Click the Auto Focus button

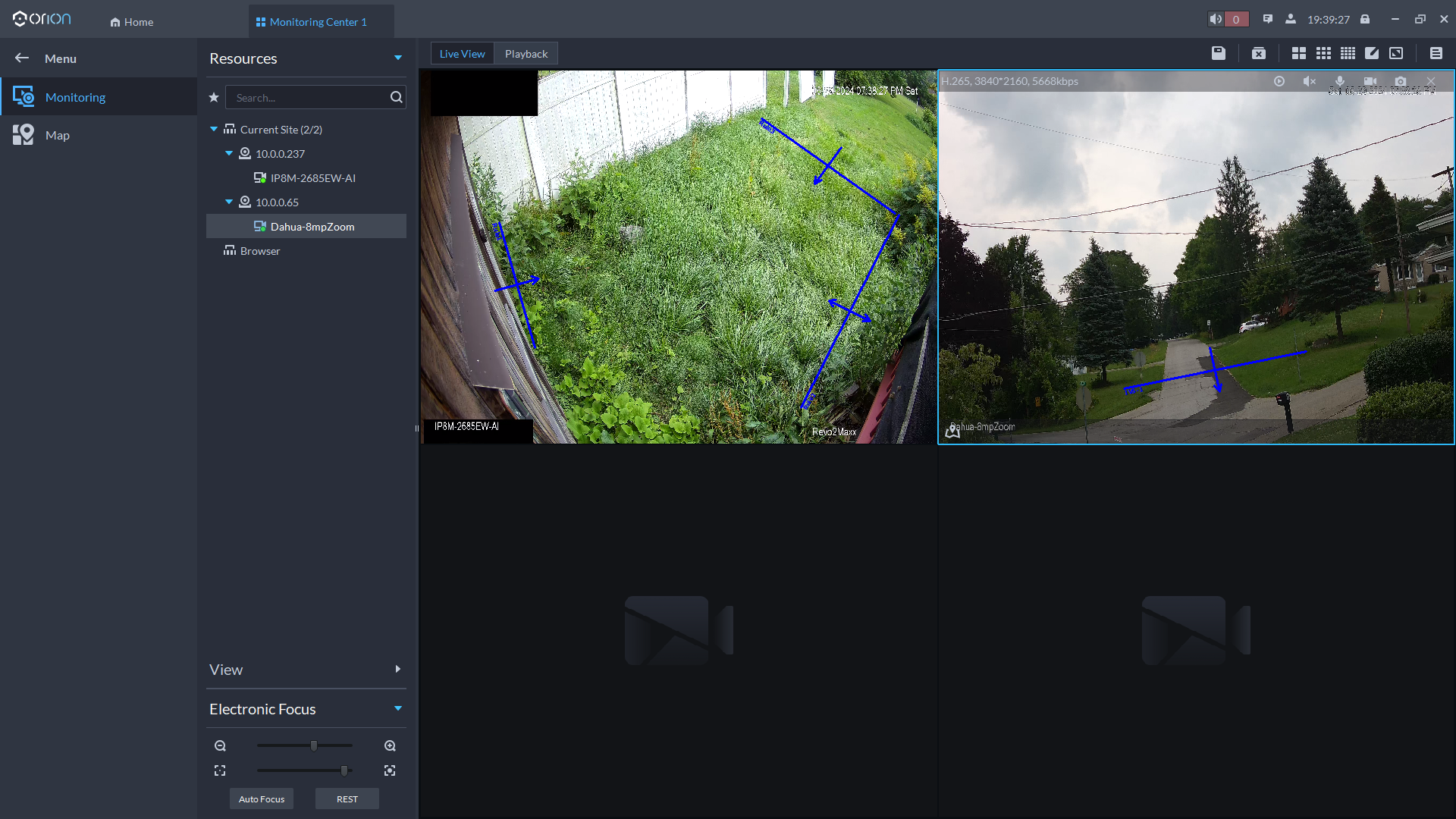tap(262, 799)
